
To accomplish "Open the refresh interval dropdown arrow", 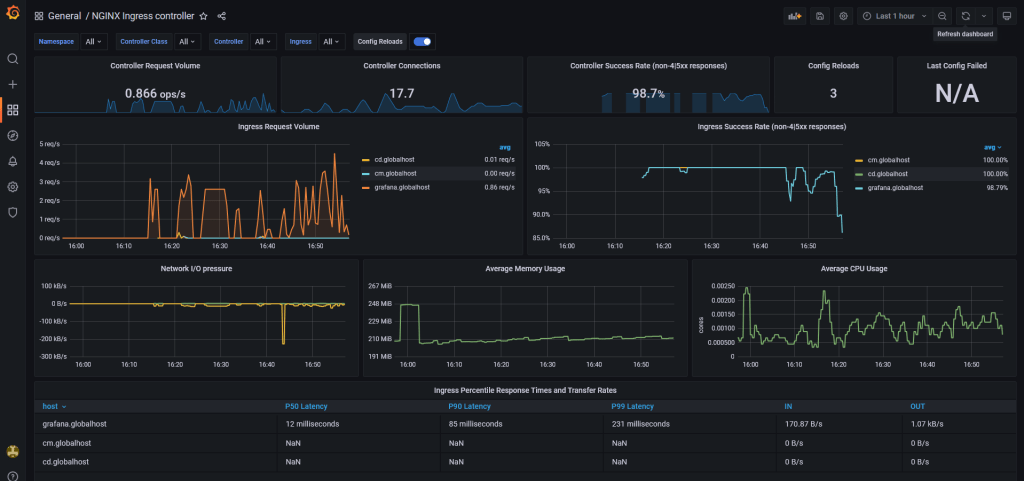I will point(984,16).
